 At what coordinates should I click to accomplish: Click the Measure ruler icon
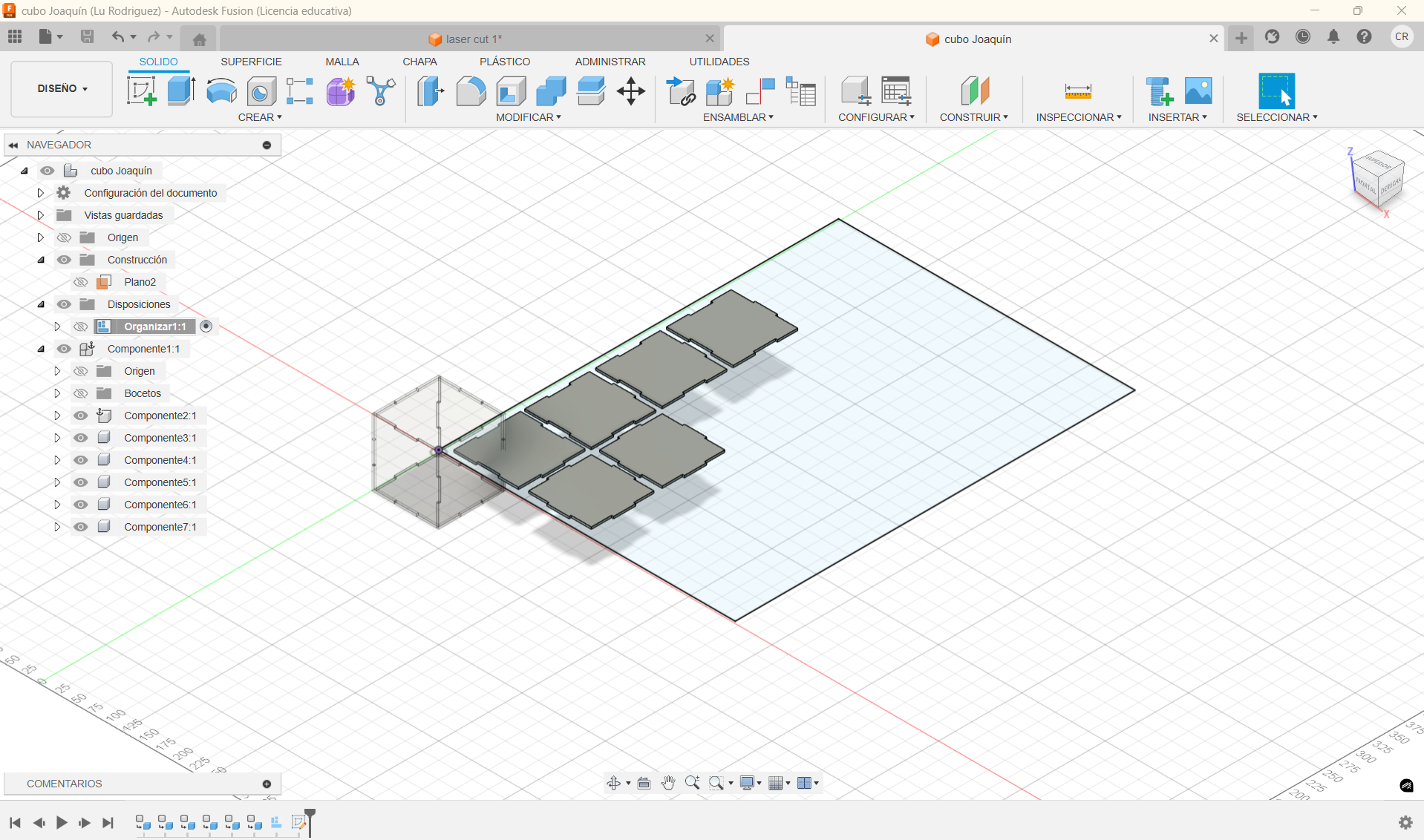[1077, 91]
